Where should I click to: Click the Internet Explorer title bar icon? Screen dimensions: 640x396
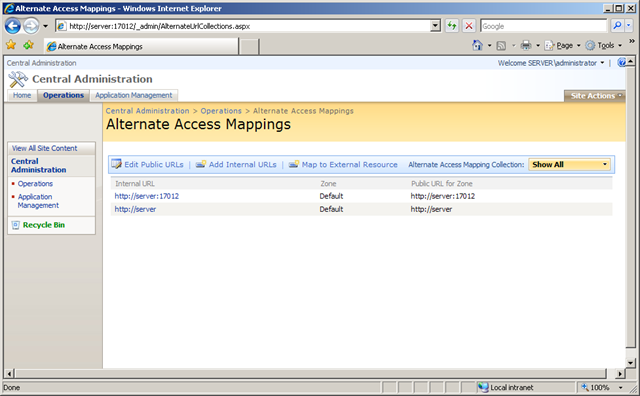click(9, 8)
